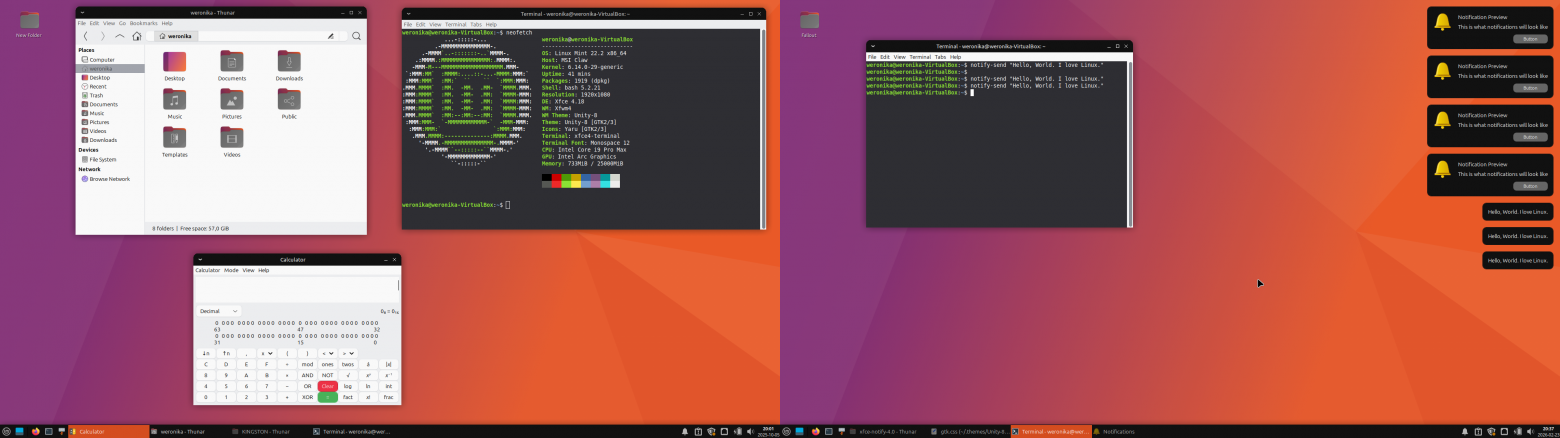
Task: Open the Templates folder icon
Action: (174, 140)
